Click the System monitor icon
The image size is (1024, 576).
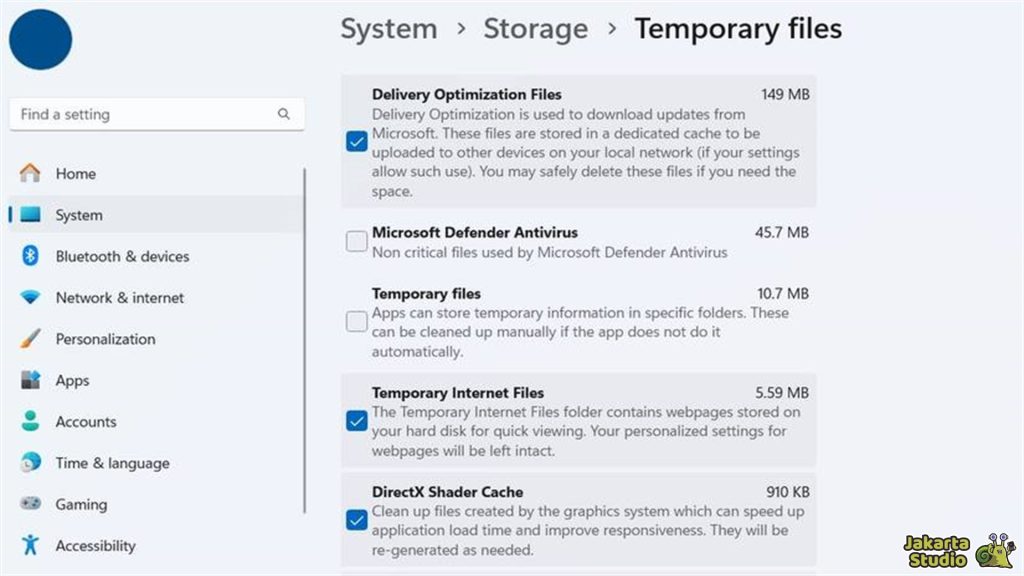coord(30,214)
